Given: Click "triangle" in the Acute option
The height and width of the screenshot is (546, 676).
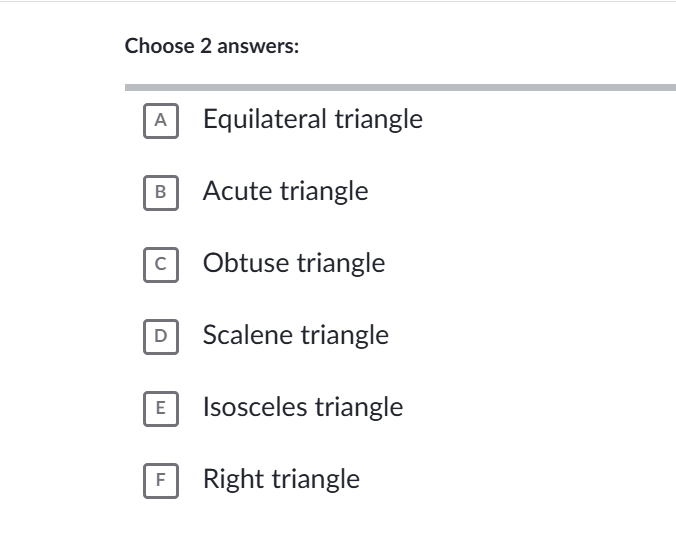Looking at the screenshot, I should 324,191.
